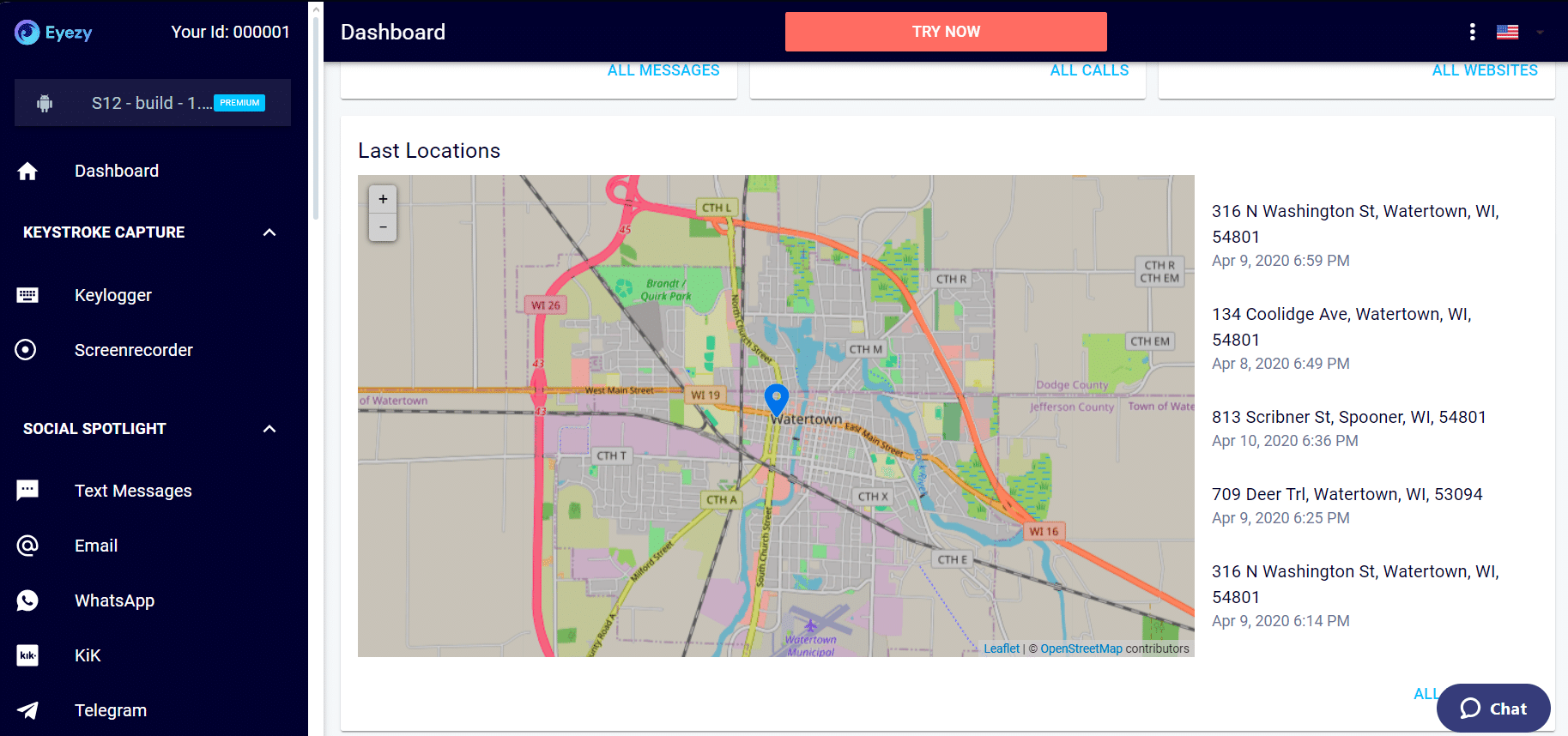
Task: Click the Leaflet attribution link
Action: coord(1002,649)
